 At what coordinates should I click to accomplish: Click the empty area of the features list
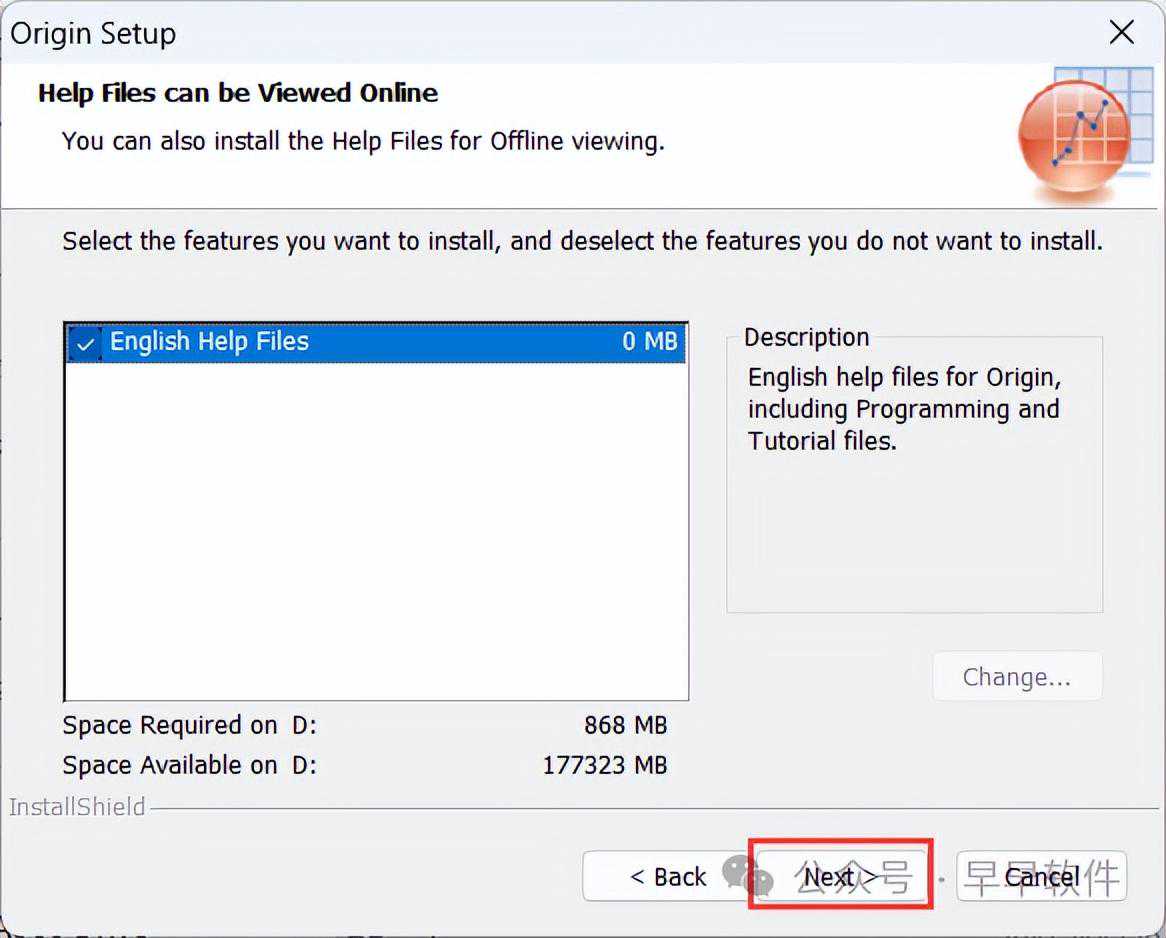(375, 530)
